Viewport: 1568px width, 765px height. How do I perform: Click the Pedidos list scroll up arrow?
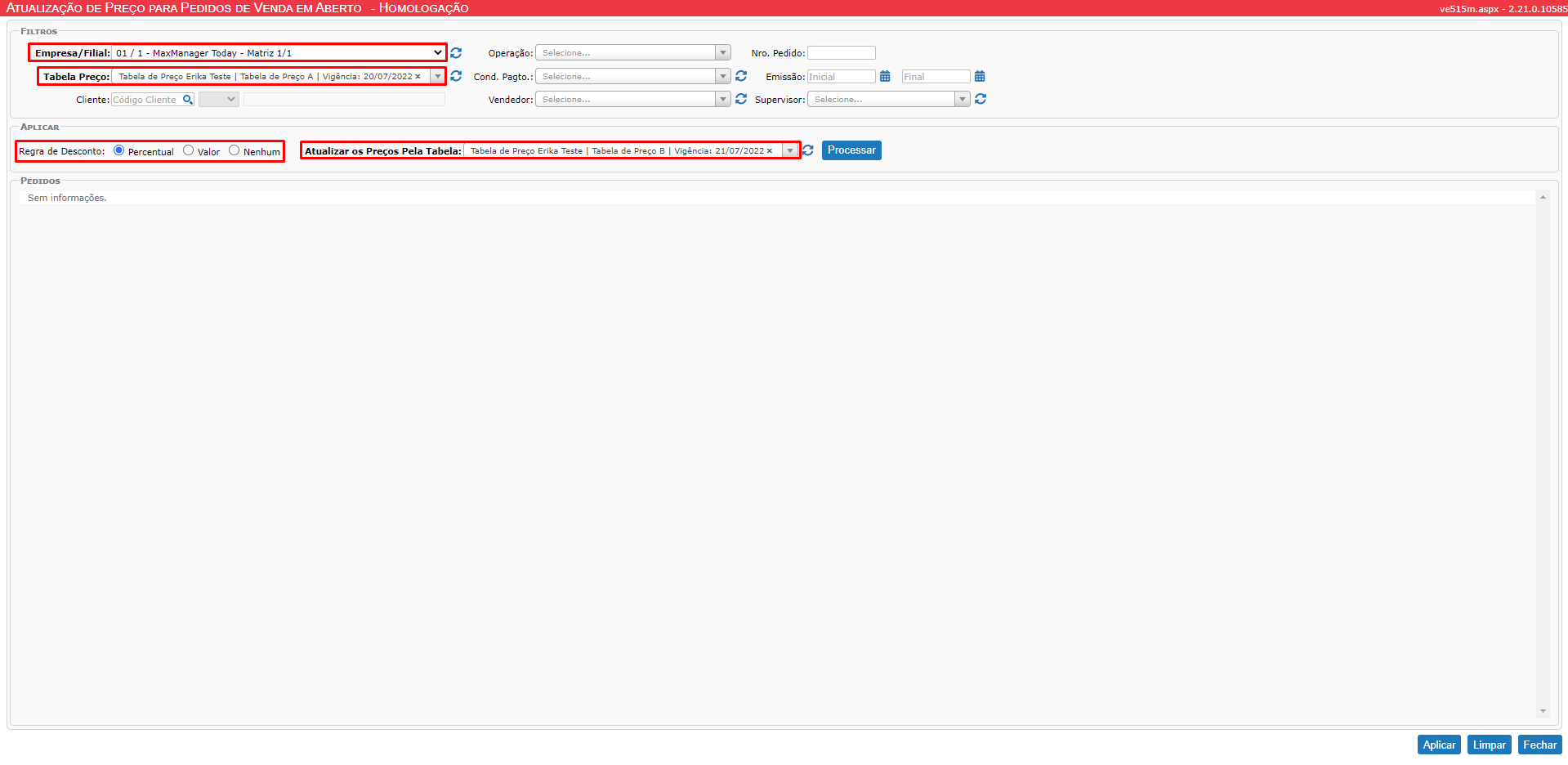tap(1543, 197)
